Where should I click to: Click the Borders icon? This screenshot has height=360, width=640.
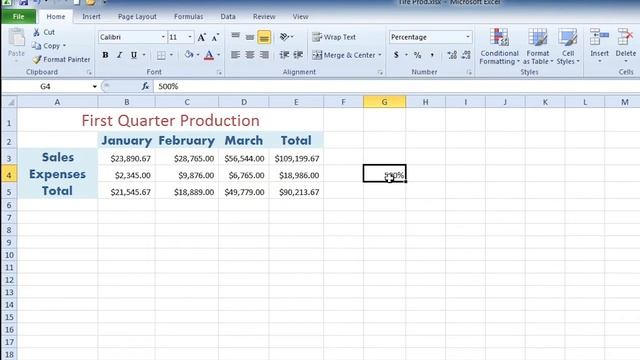161,55
